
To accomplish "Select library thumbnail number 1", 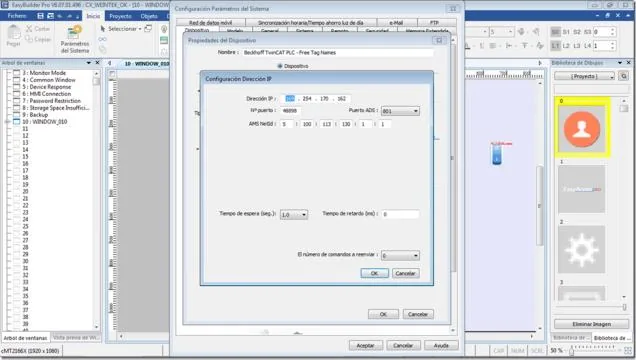I will click(582, 189).
